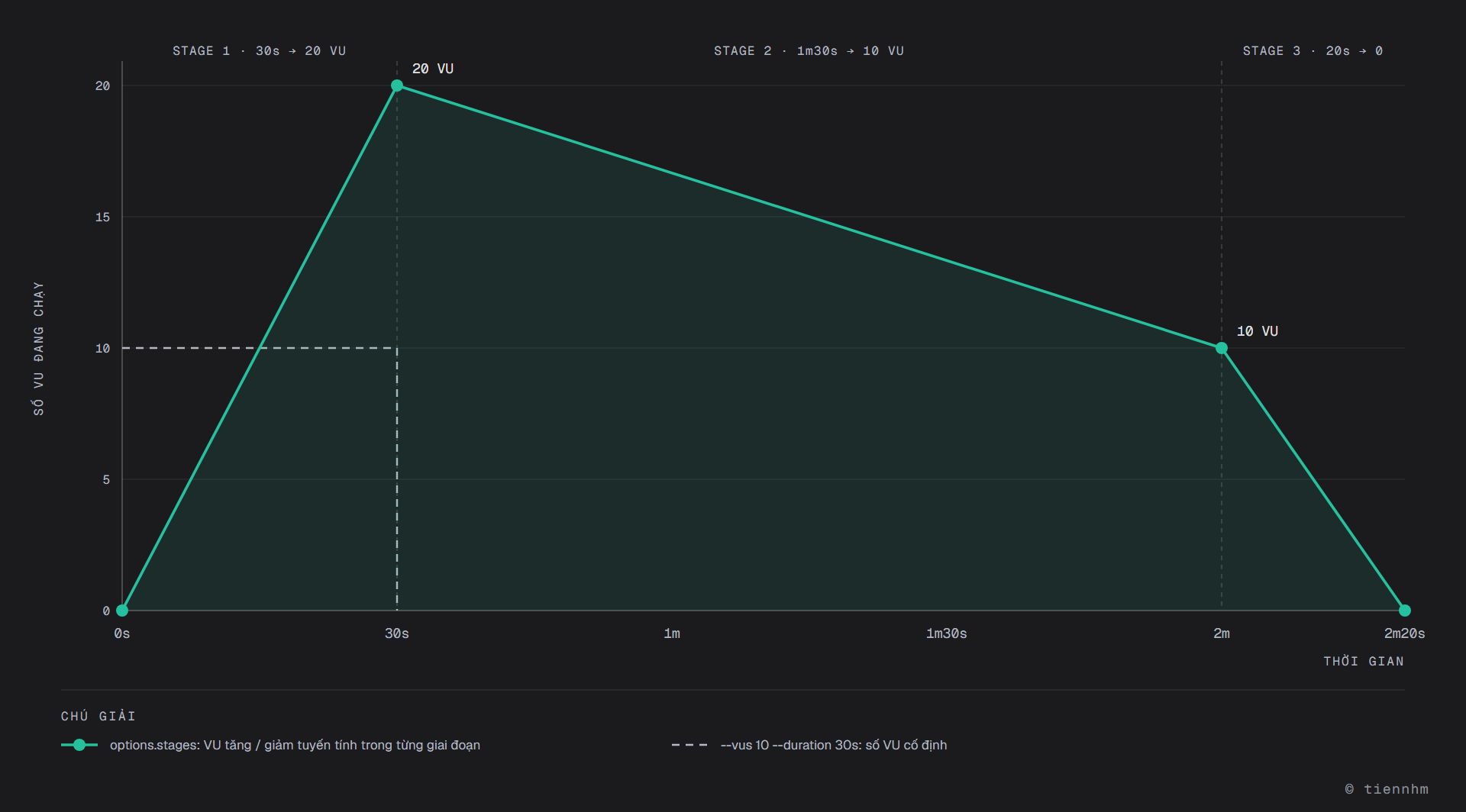Click the final data point at 2m20s
The width and height of the screenshot is (1466, 812).
point(1405,611)
